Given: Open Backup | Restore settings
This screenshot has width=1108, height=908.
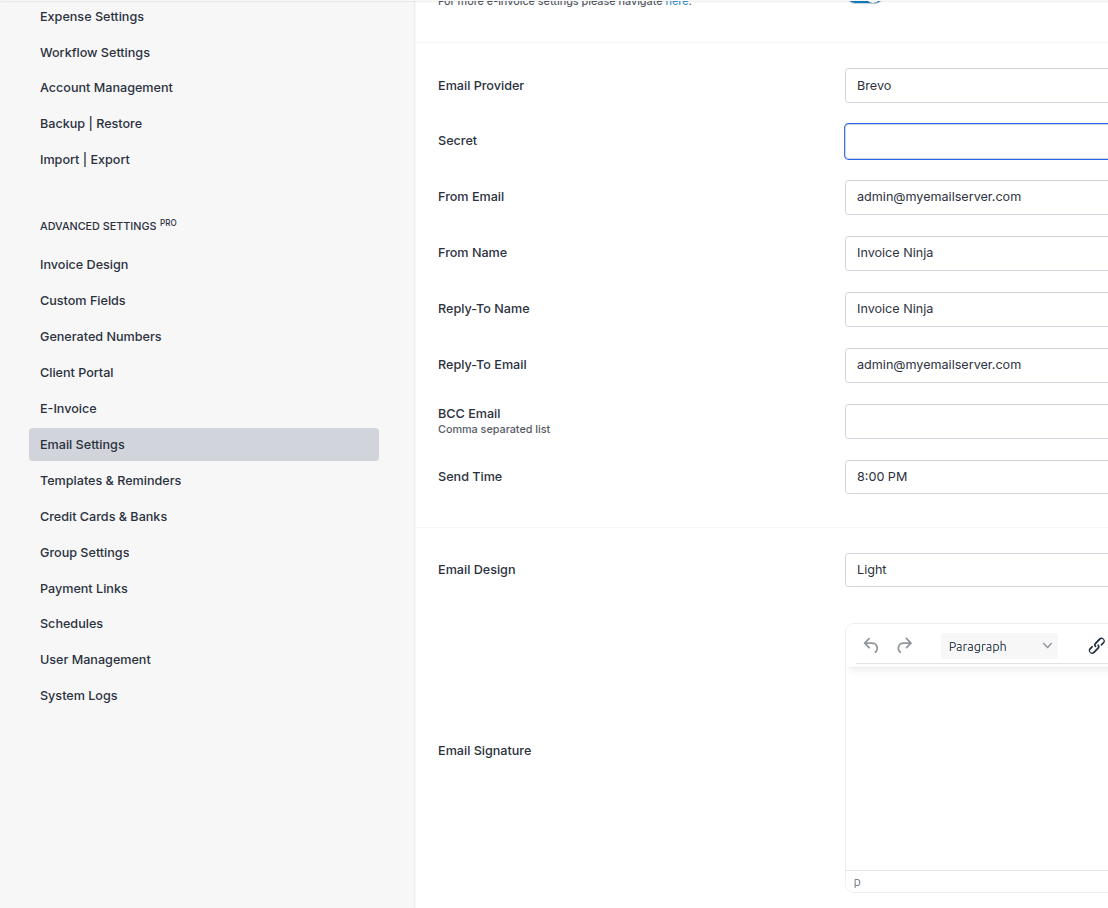Looking at the screenshot, I should [91, 123].
